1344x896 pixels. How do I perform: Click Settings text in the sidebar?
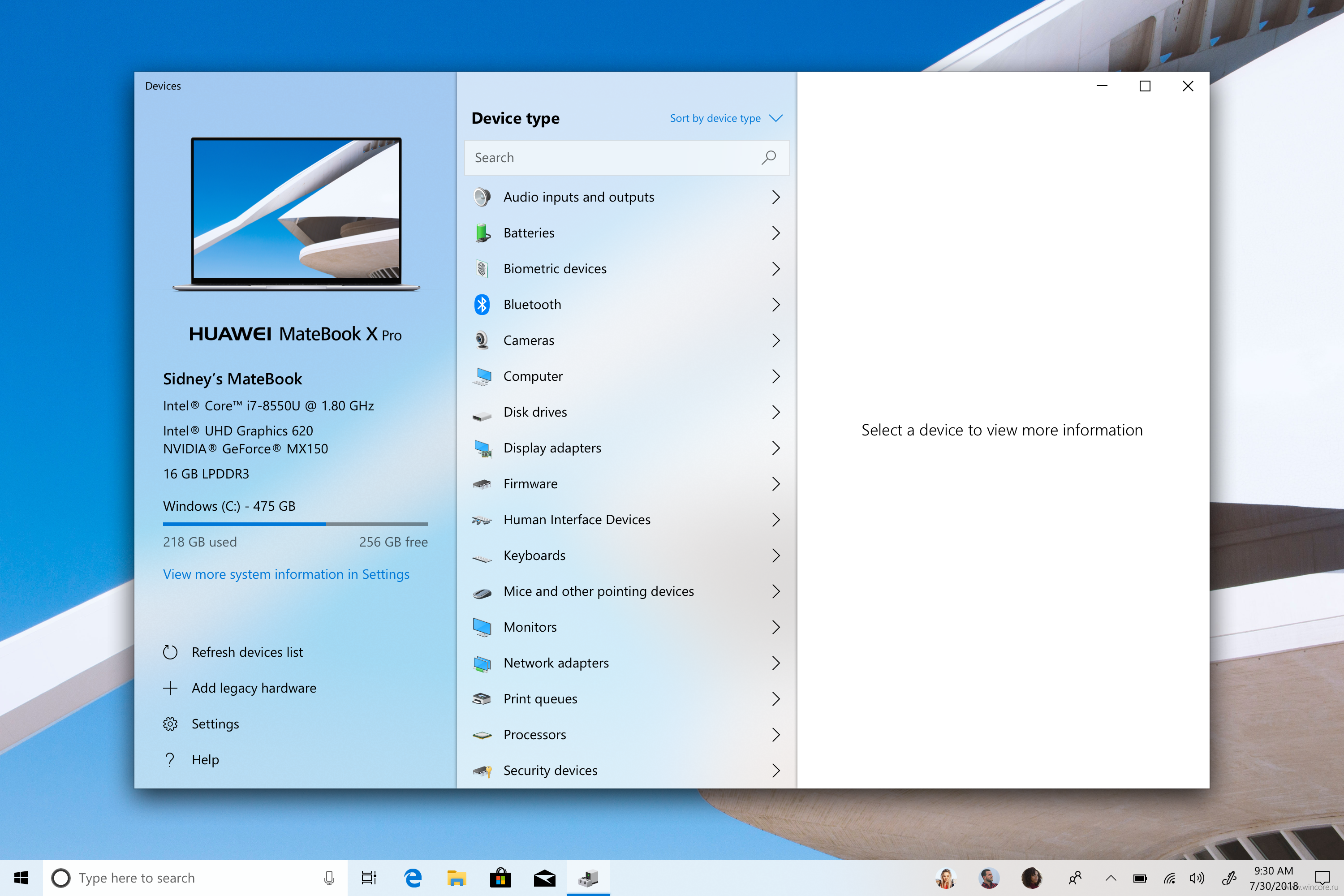pos(215,724)
